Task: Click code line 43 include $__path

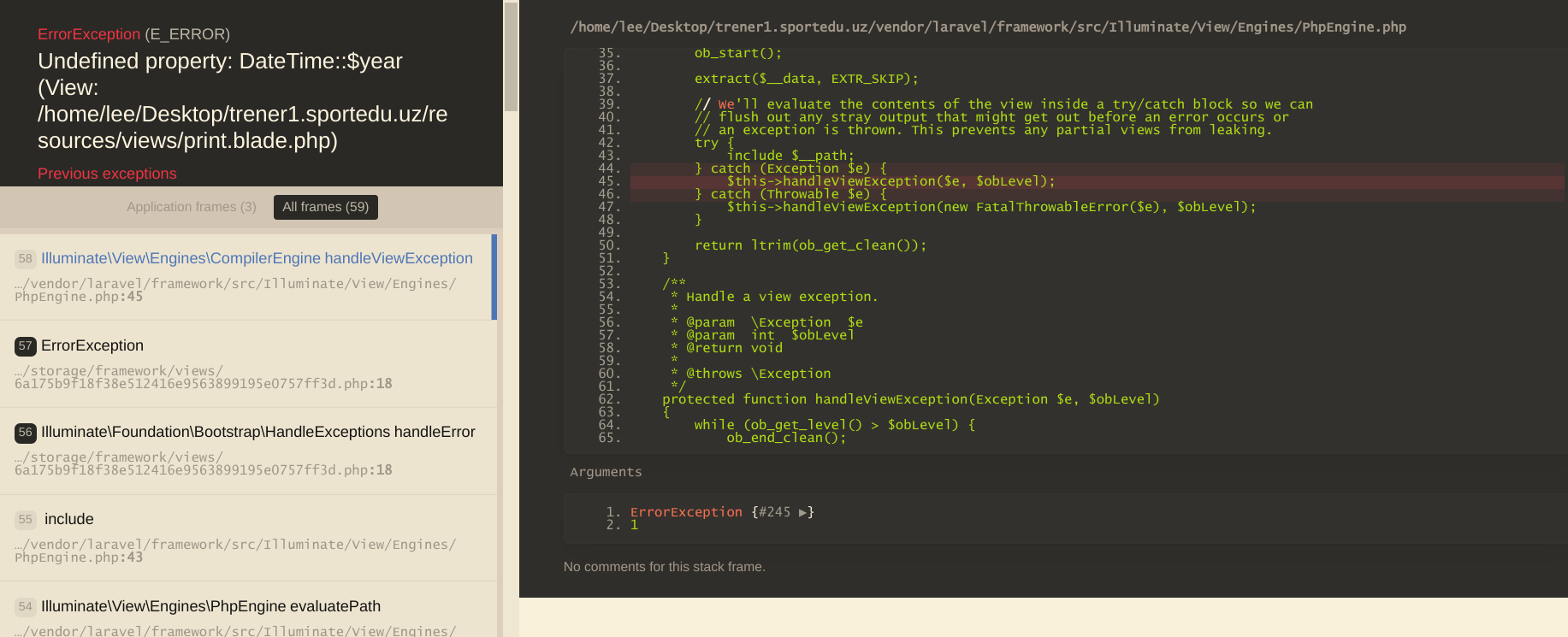Action: (790, 156)
